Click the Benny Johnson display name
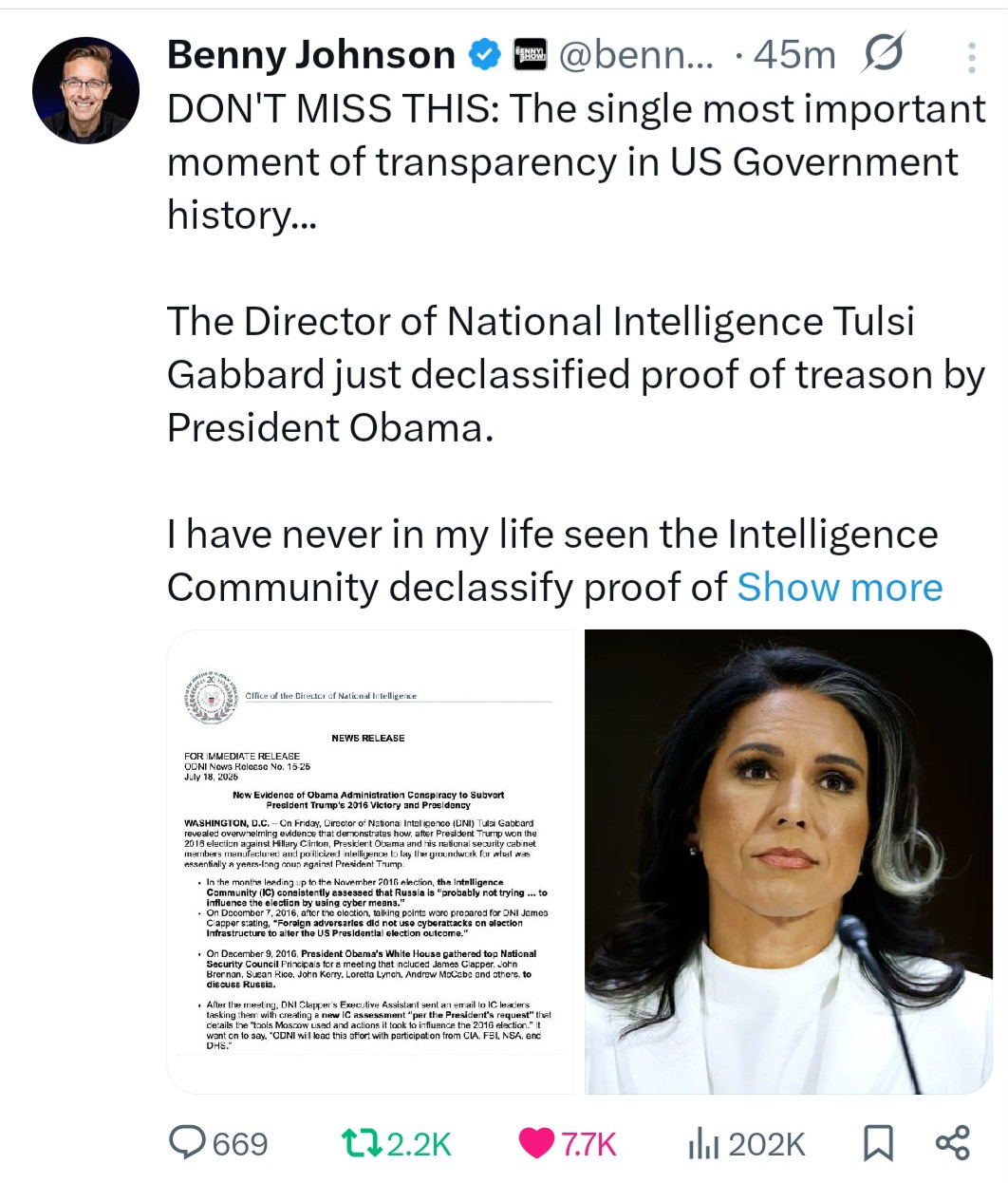Screen dimensions: 1008x1183 tap(310, 55)
